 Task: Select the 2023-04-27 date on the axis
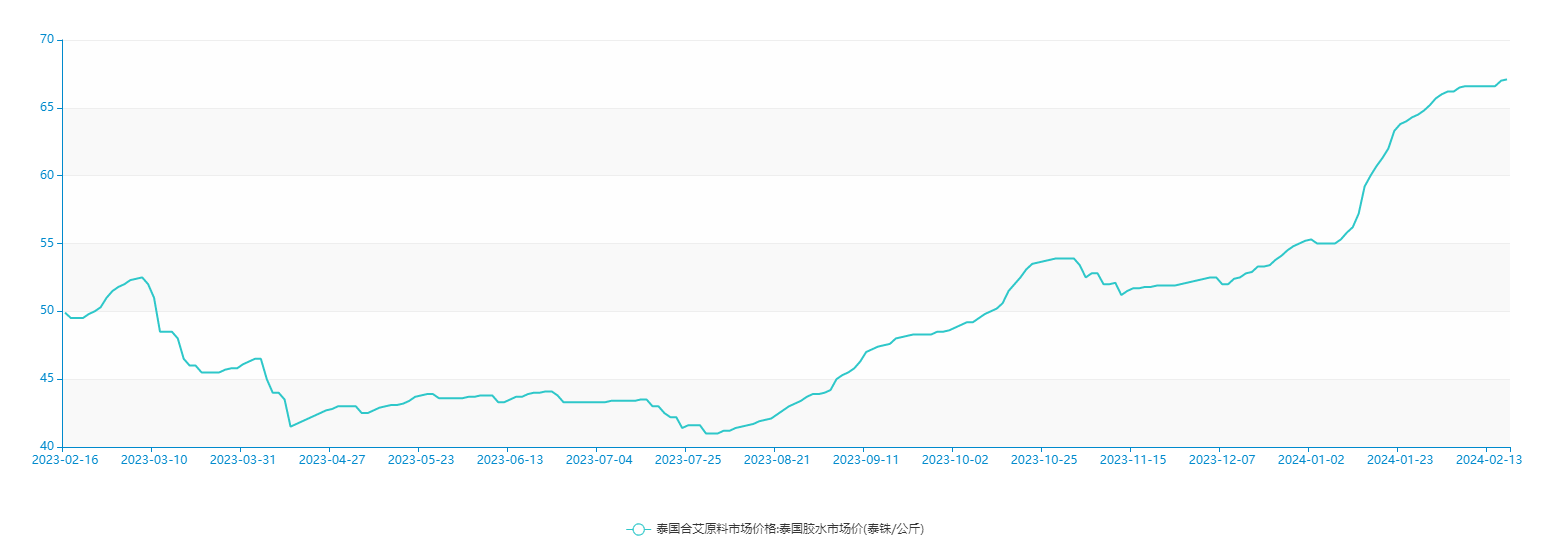332,460
